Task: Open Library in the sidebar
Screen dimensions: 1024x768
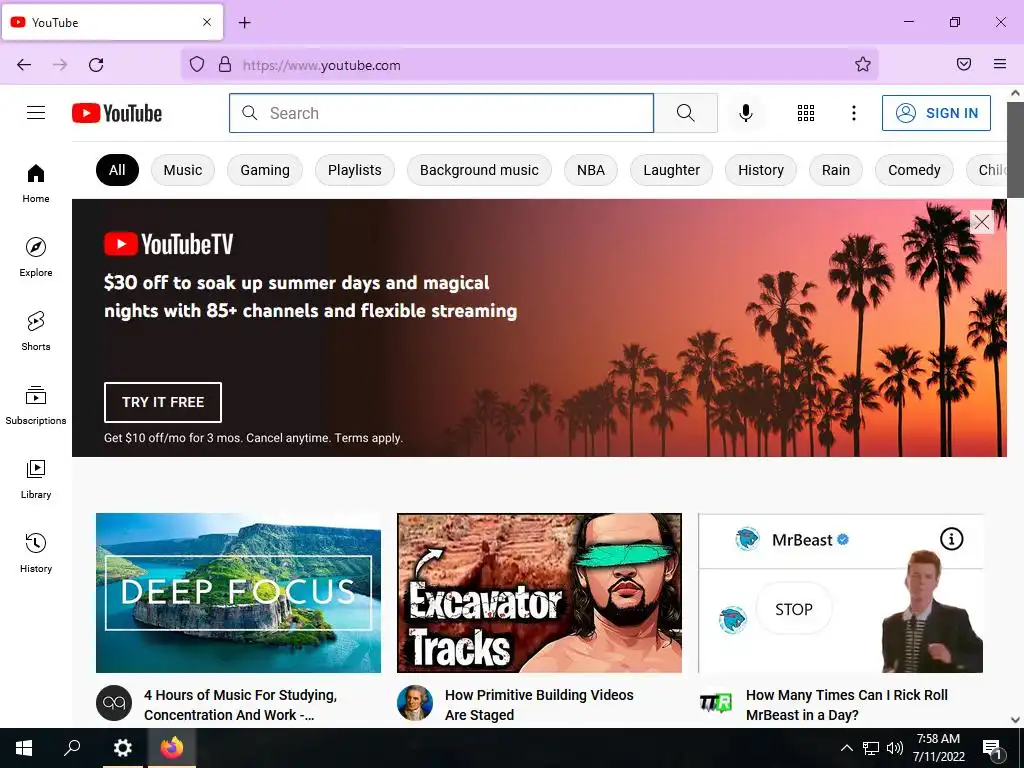Action: tap(36, 479)
